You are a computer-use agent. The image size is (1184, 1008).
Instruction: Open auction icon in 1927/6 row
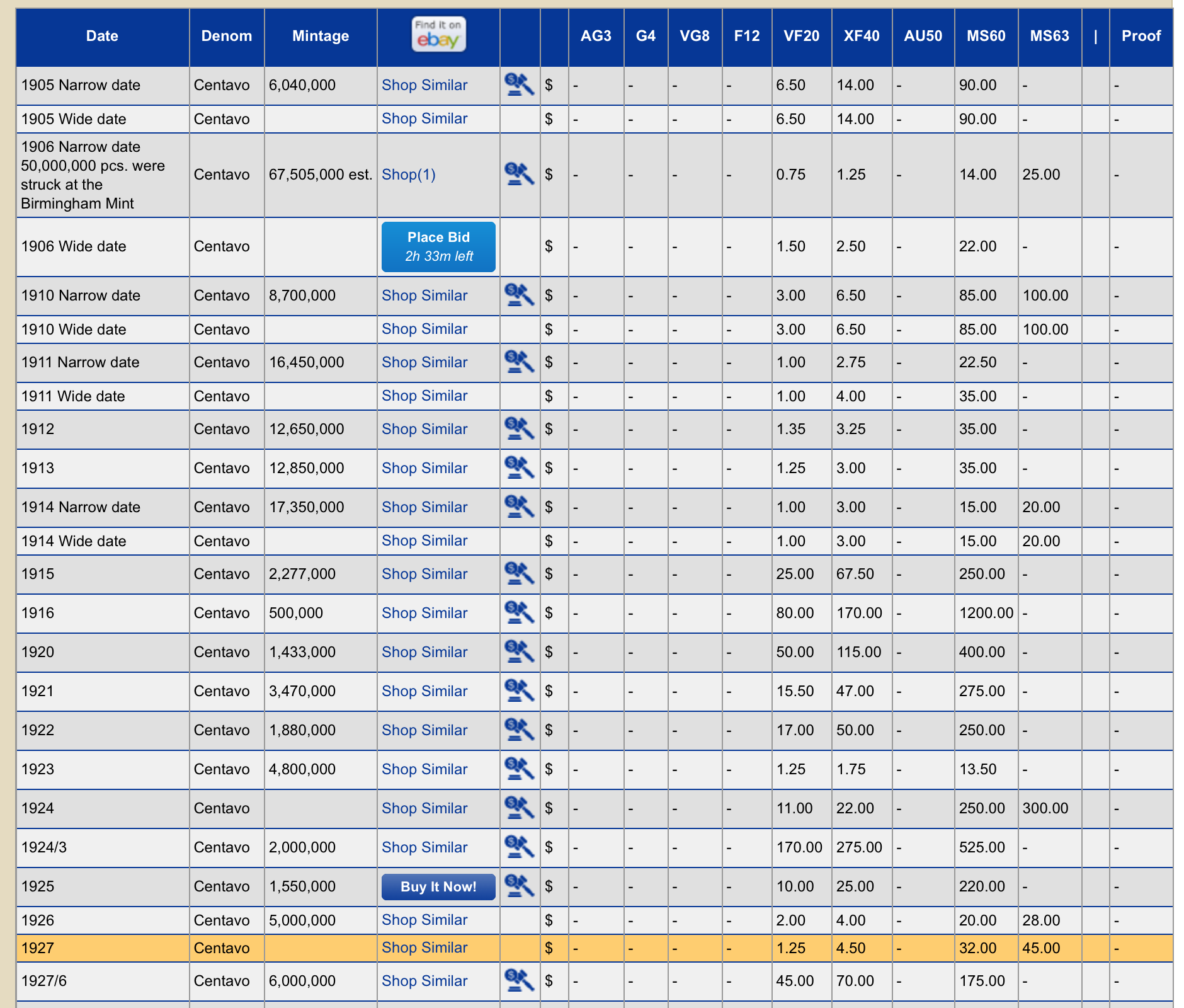click(520, 980)
